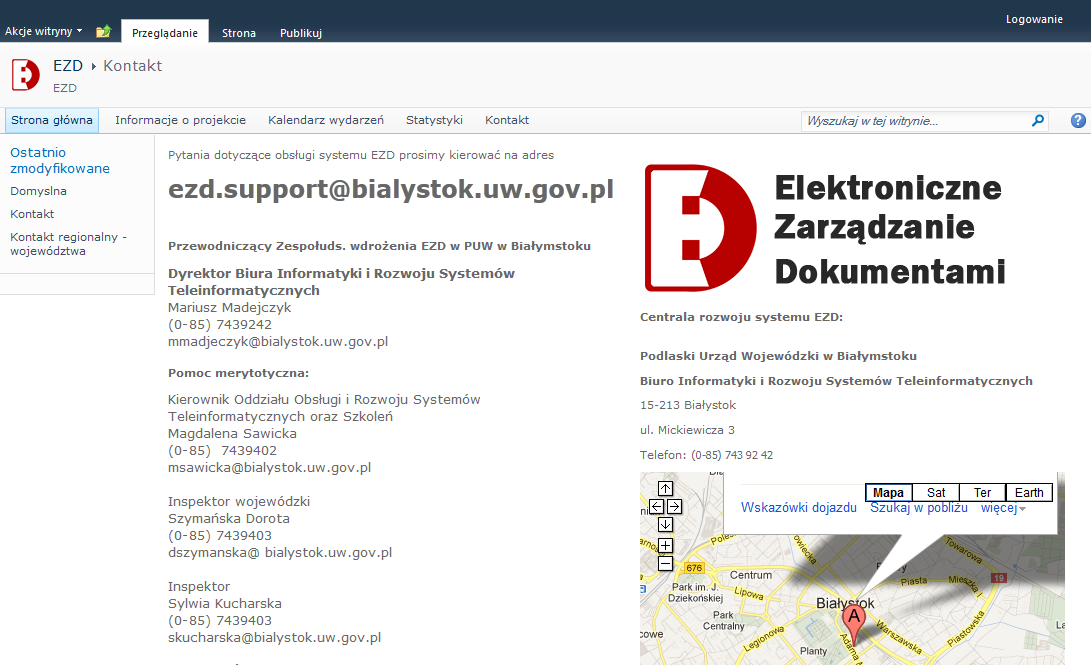The height and width of the screenshot is (665, 1091).
Task: Open Ostatnio zmodyfikowane sidebar heading
Action: (x=60, y=160)
